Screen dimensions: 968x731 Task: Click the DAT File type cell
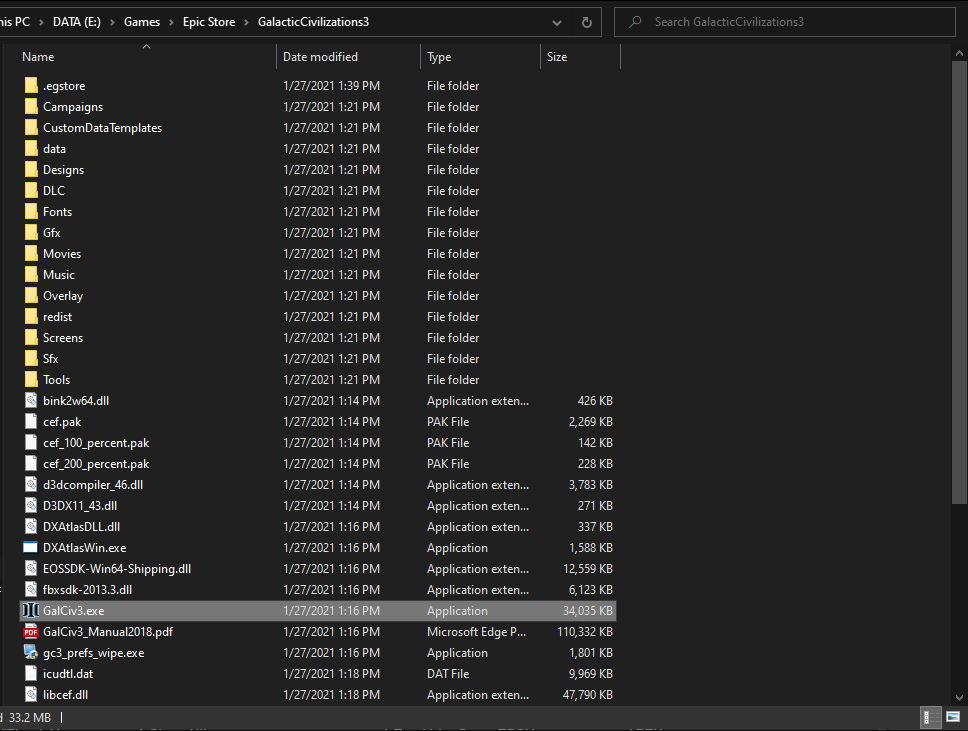click(448, 674)
